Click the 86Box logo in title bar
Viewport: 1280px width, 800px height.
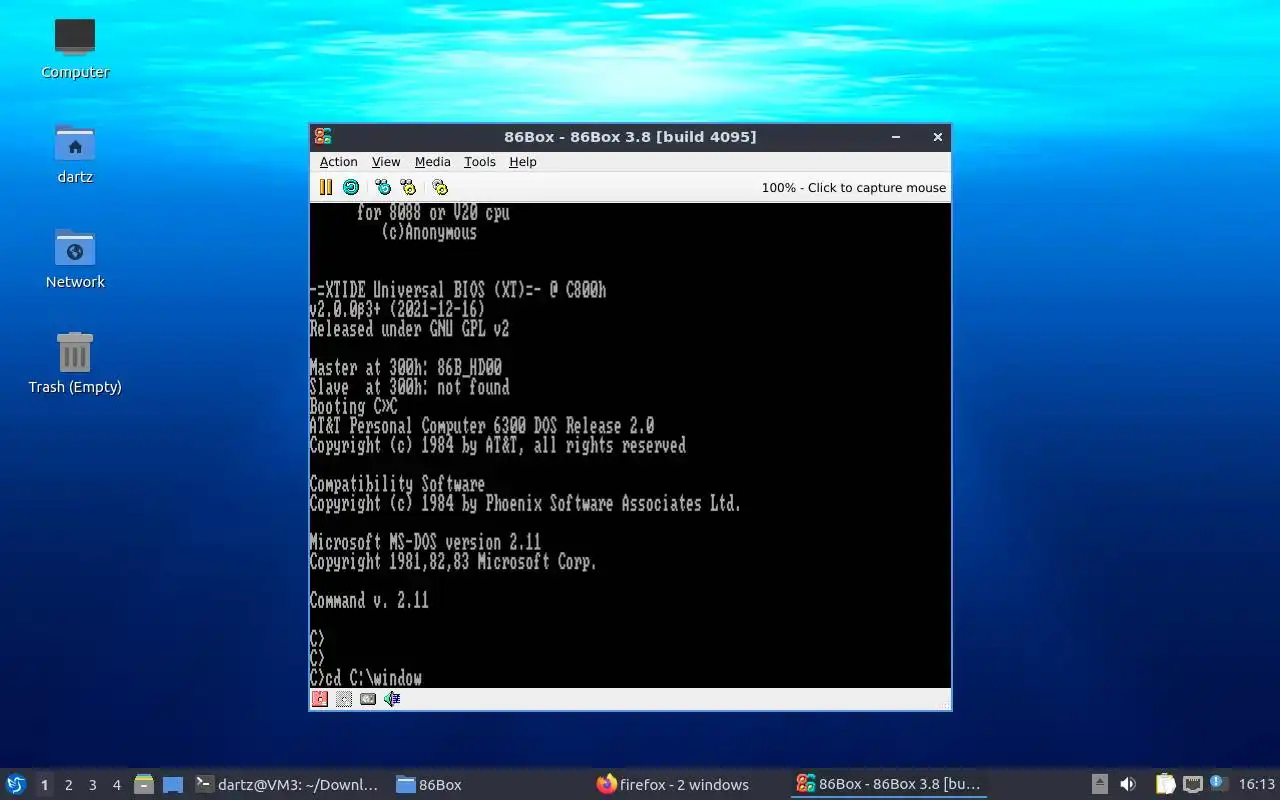322,137
